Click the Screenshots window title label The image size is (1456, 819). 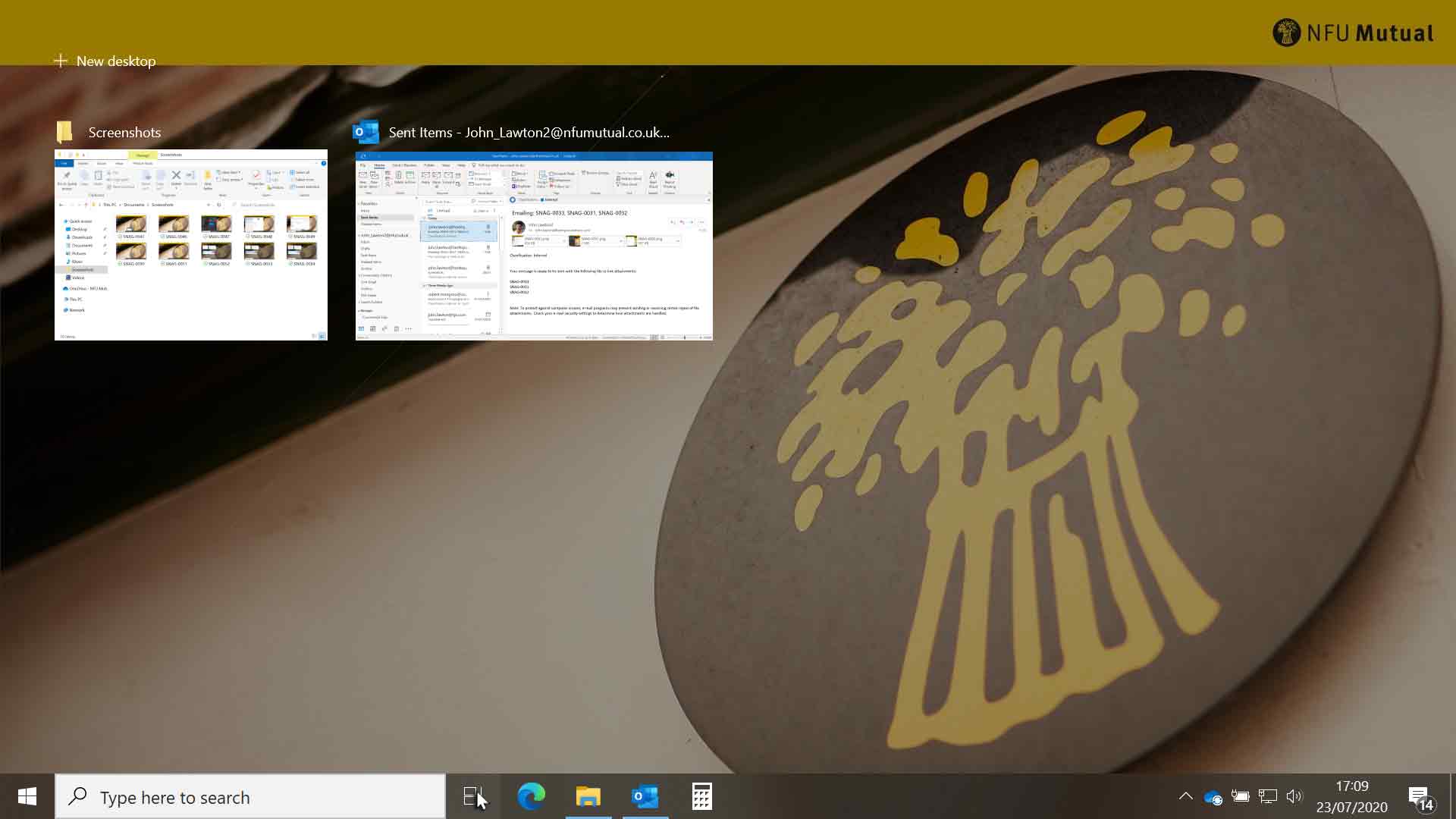click(124, 133)
